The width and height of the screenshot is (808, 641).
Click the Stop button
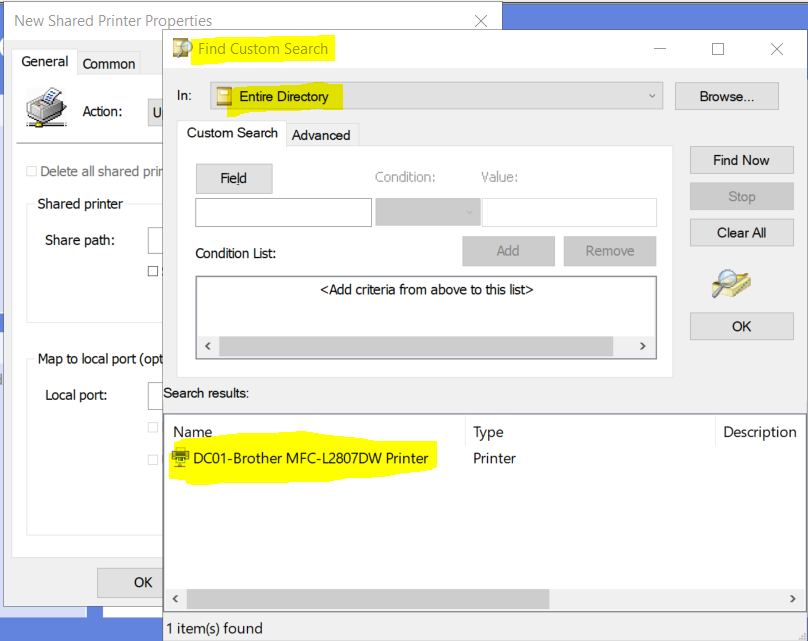tap(742, 196)
